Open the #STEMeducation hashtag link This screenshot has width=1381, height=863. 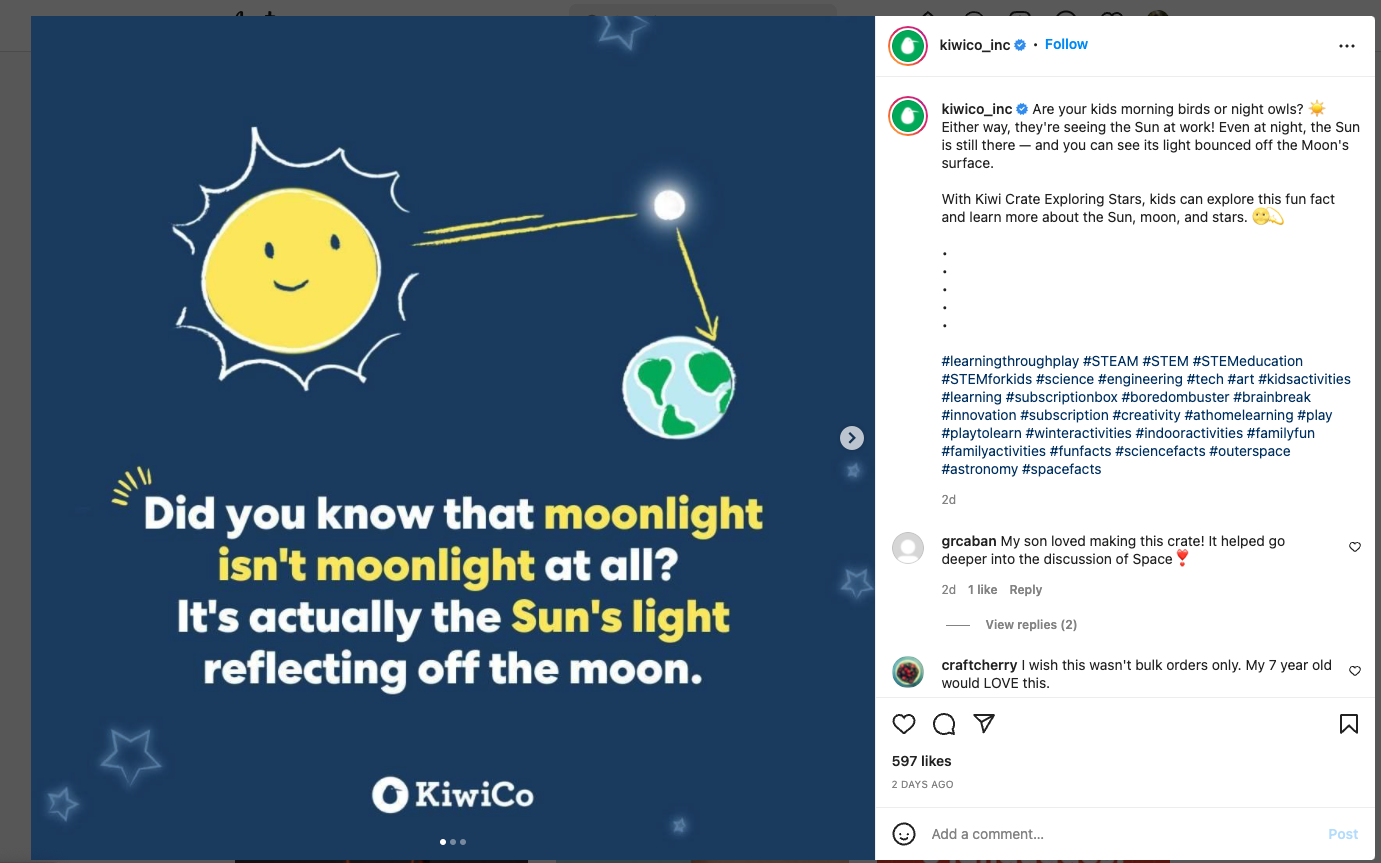click(x=1248, y=361)
